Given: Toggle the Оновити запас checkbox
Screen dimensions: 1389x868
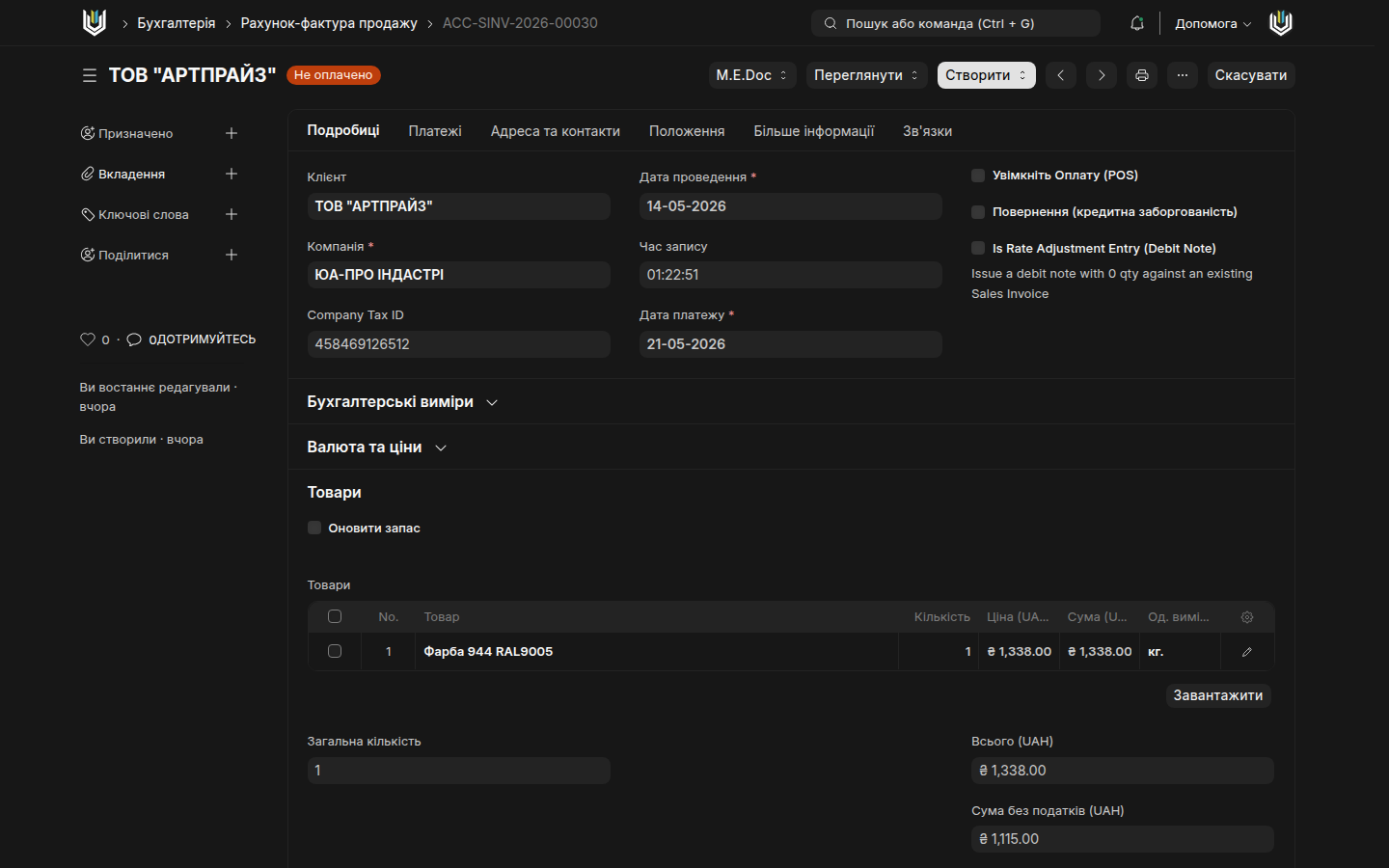Looking at the screenshot, I should (314, 528).
